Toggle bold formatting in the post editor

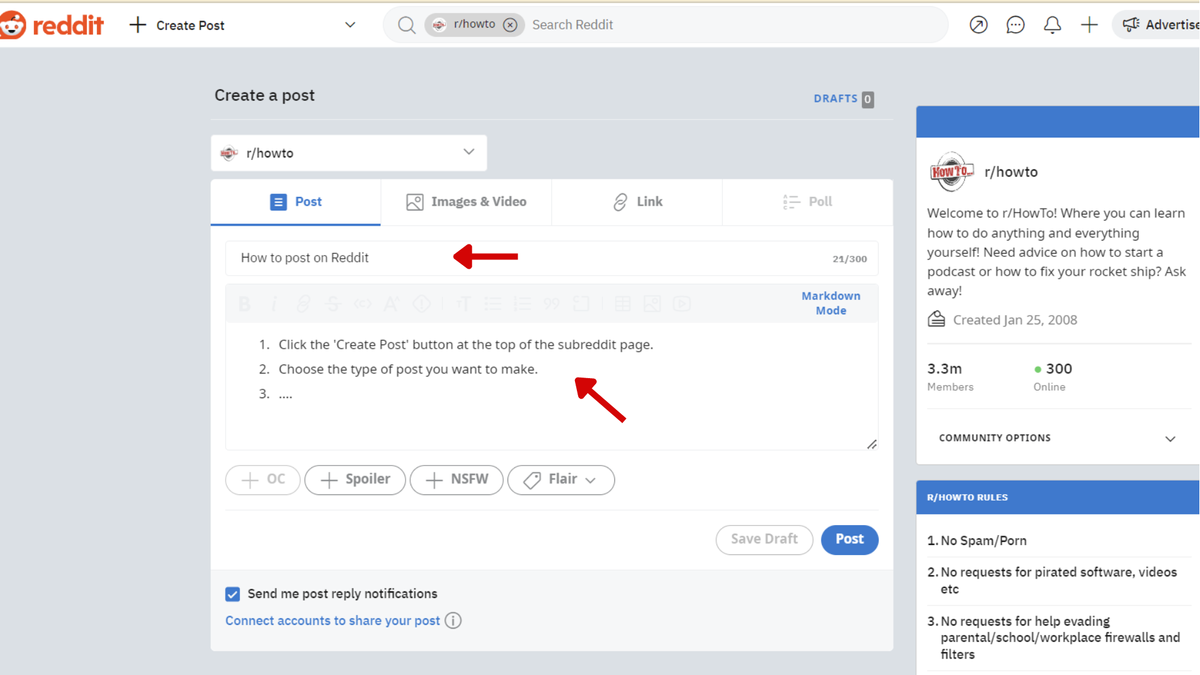point(243,303)
